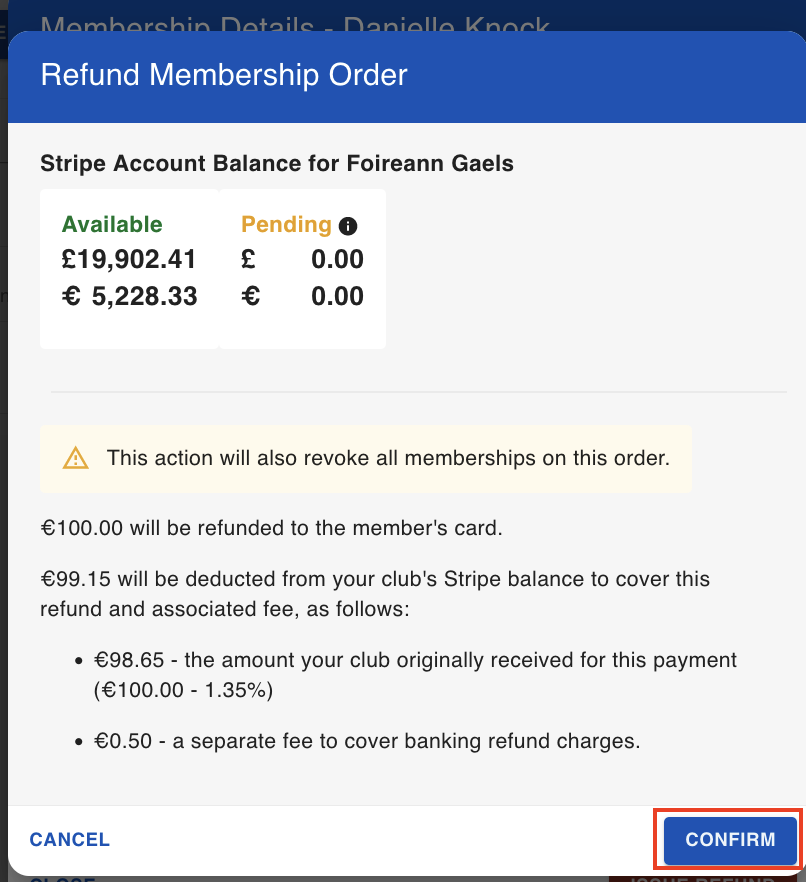Click the pending pound amount 0.00
The width and height of the screenshot is (806, 882).
[x=337, y=259]
